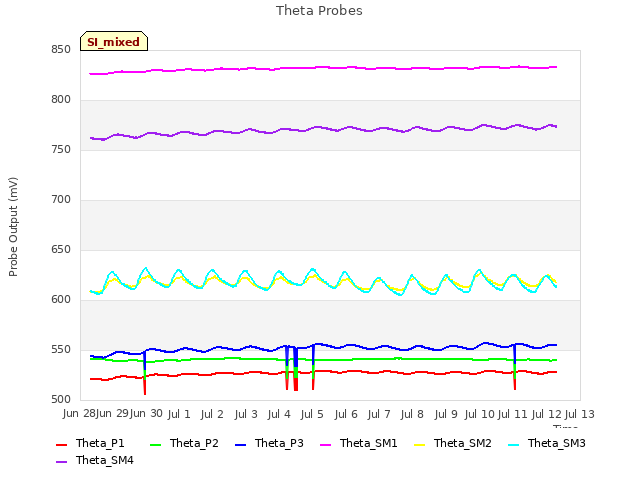The width and height of the screenshot is (640, 480).
Task: Click the Jul 2 x-axis date label
Action: coord(212,414)
